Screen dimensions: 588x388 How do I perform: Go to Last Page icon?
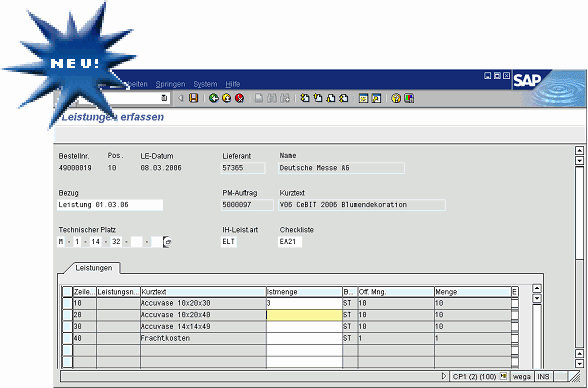[344, 98]
